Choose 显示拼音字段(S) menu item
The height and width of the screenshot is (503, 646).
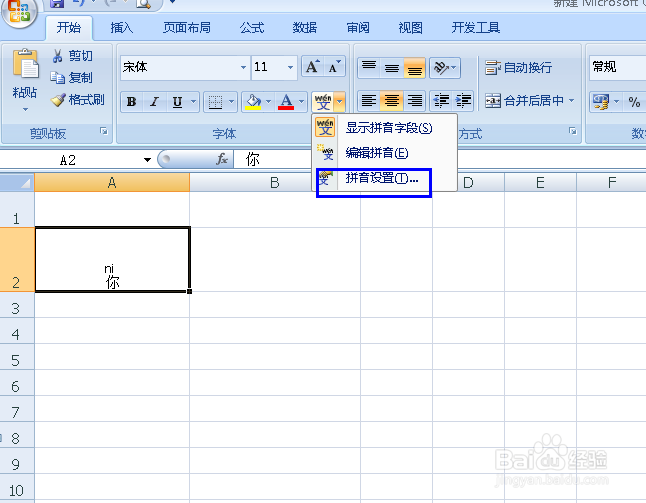click(384, 128)
